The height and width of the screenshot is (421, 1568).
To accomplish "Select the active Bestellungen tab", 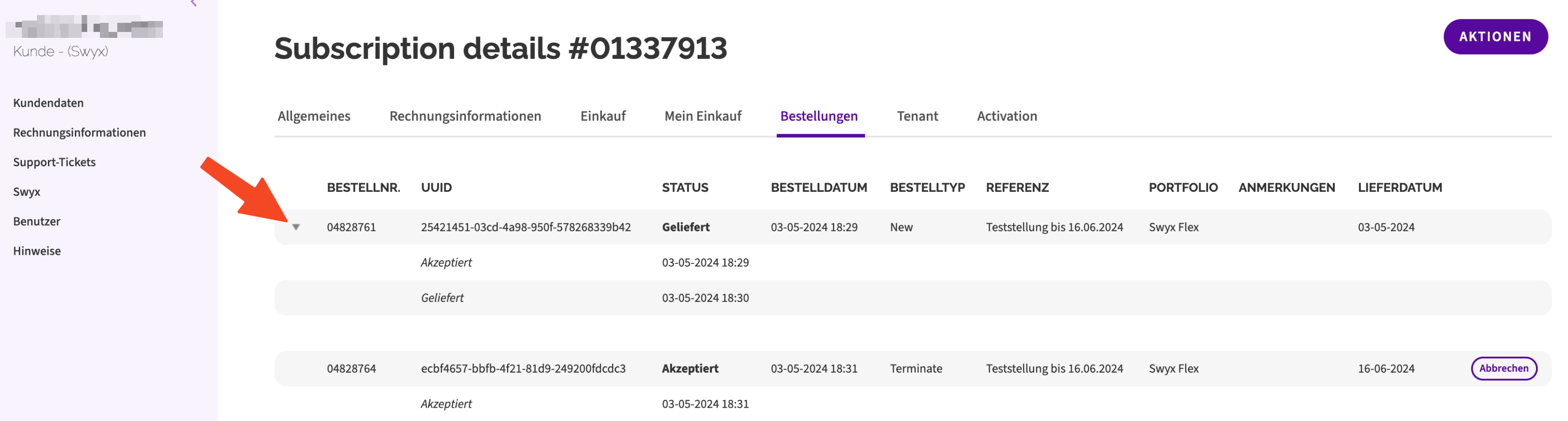I will 820,116.
